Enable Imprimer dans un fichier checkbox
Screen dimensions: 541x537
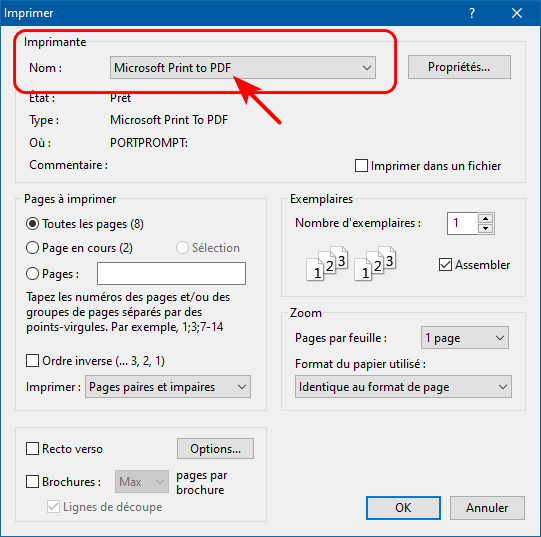click(x=361, y=165)
